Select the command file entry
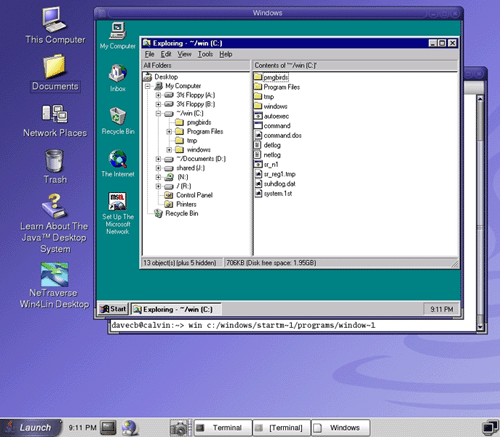The width and height of the screenshot is (500, 437). 272,126
